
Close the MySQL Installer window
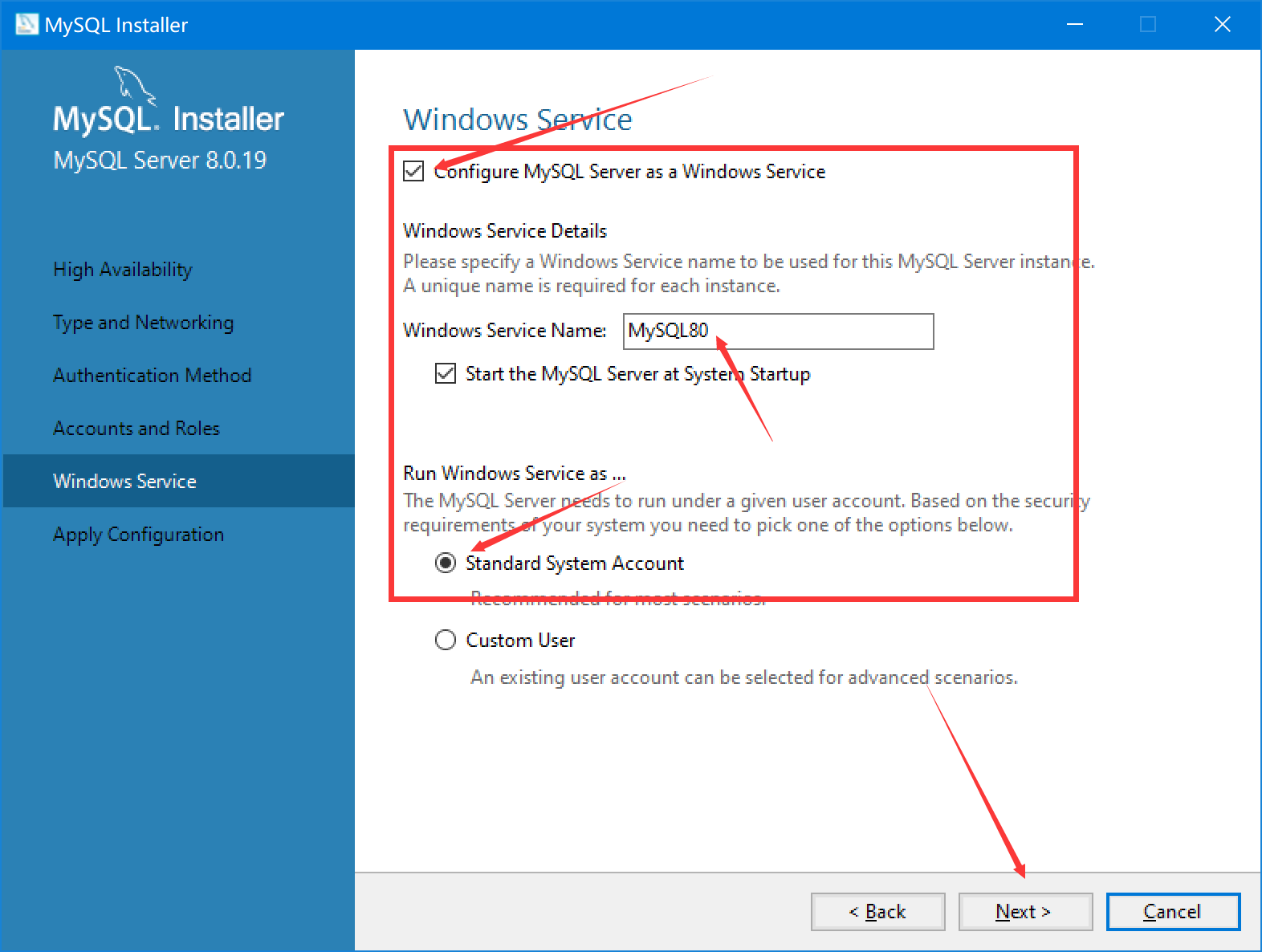tap(1222, 24)
